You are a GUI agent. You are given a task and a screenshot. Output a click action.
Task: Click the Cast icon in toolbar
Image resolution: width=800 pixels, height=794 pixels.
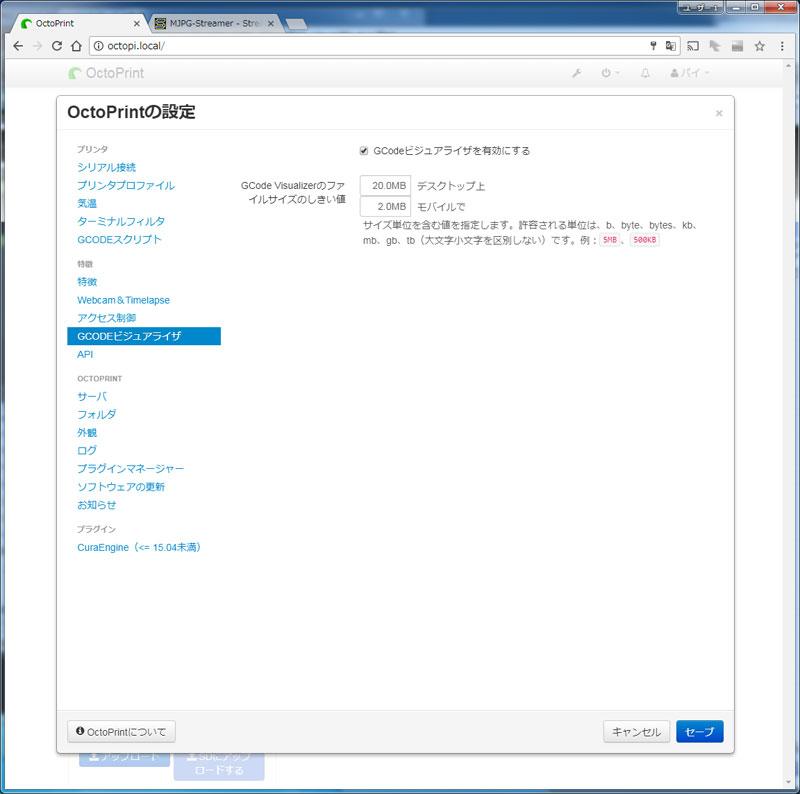click(693, 46)
